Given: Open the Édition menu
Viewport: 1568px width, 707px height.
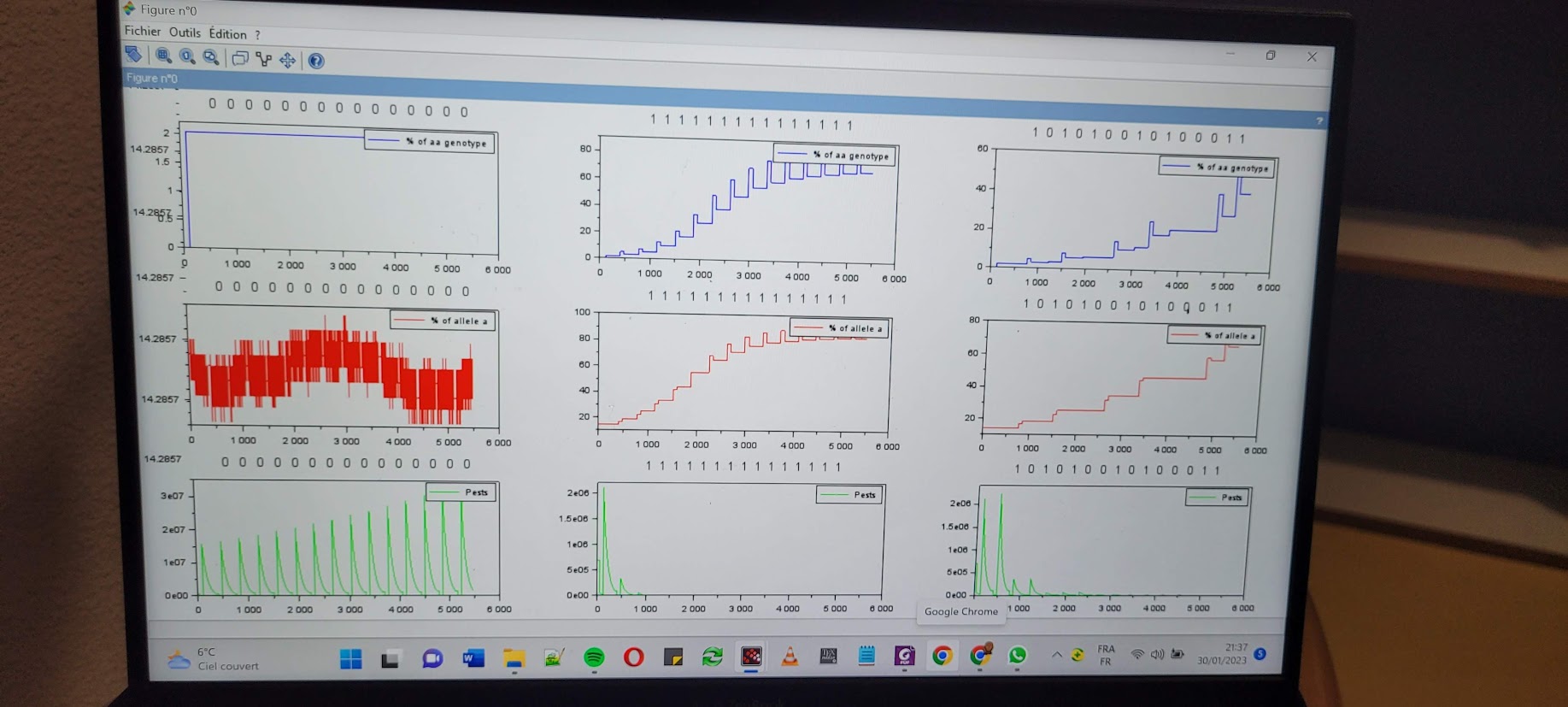Looking at the screenshot, I should pyautogui.click(x=227, y=34).
